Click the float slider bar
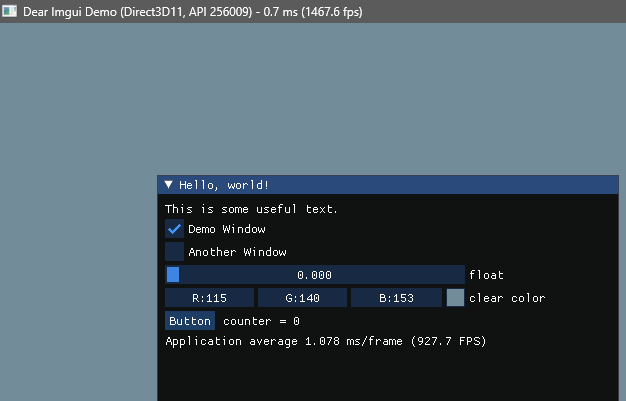 315,275
